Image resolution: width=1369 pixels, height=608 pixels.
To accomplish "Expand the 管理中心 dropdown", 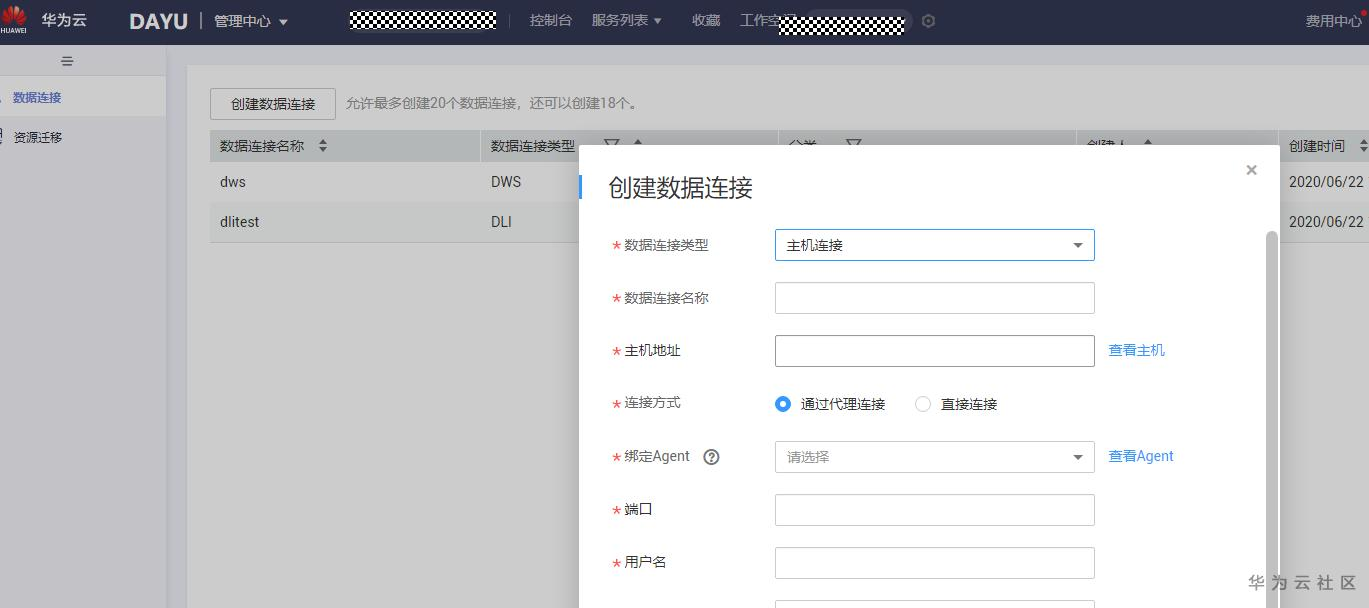I will (251, 21).
